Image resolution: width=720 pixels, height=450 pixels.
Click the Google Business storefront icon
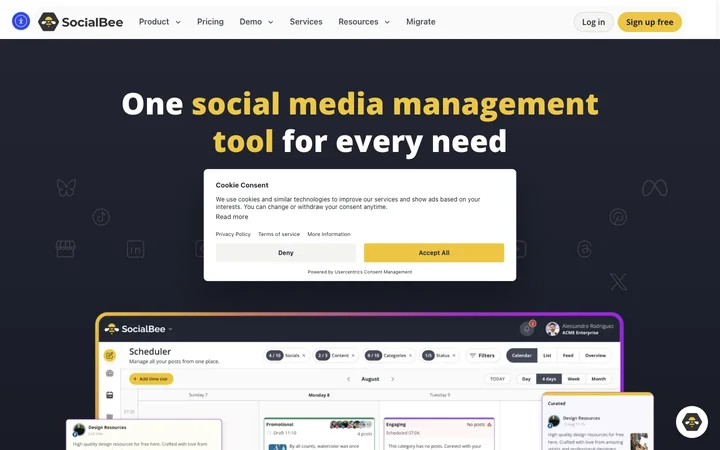[65, 249]
